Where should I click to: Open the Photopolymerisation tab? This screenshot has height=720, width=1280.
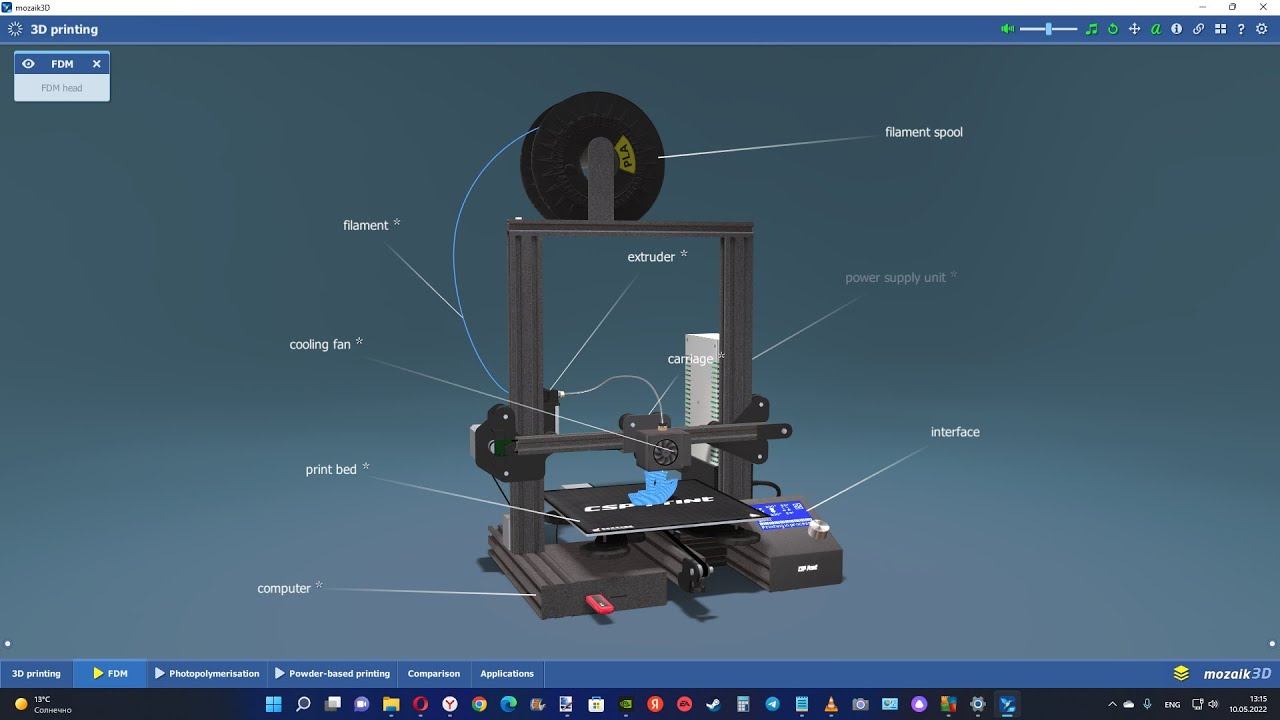[x=207, y=673]
